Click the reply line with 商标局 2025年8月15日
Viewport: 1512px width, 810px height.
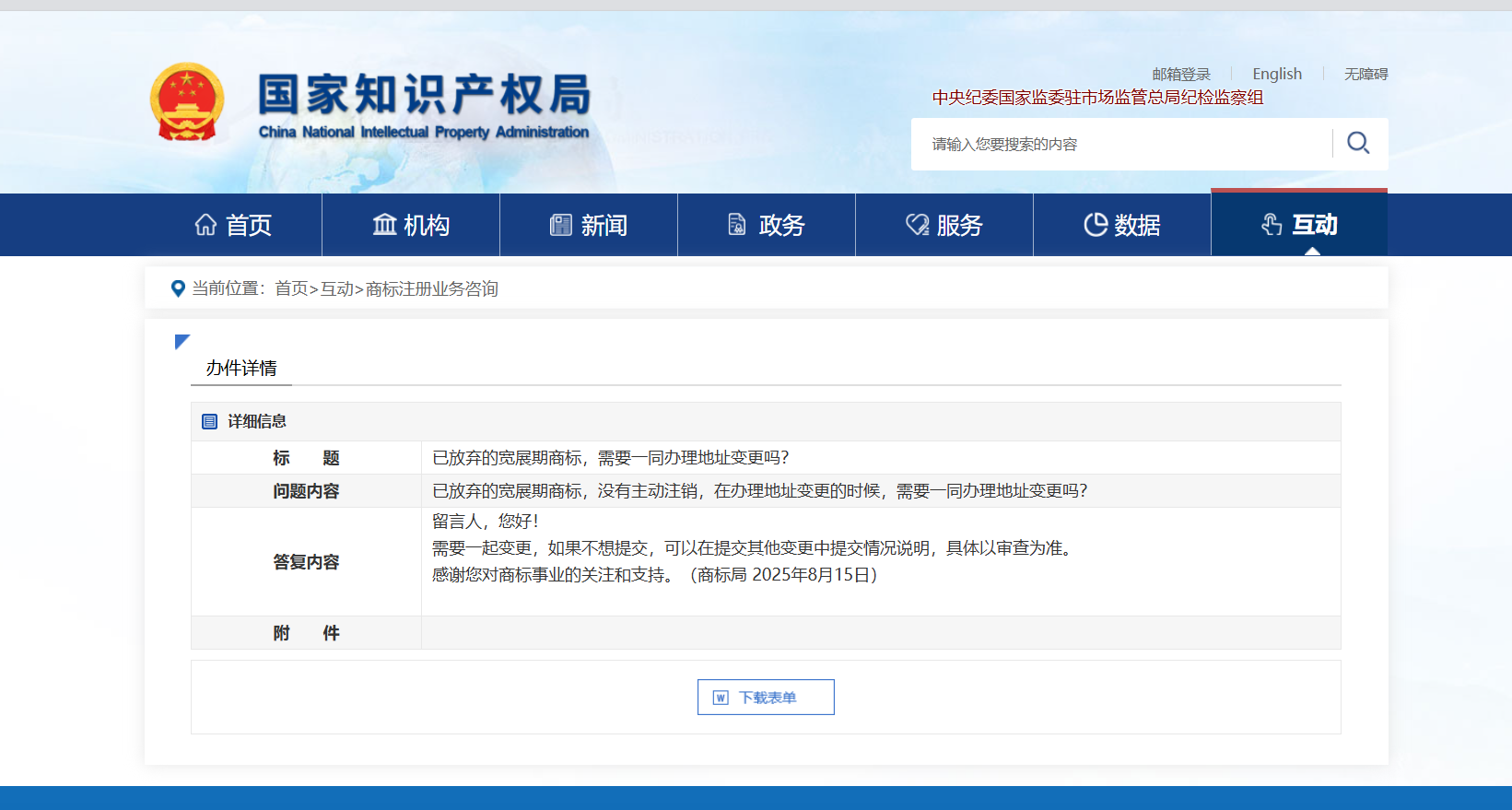click(655, 575)
